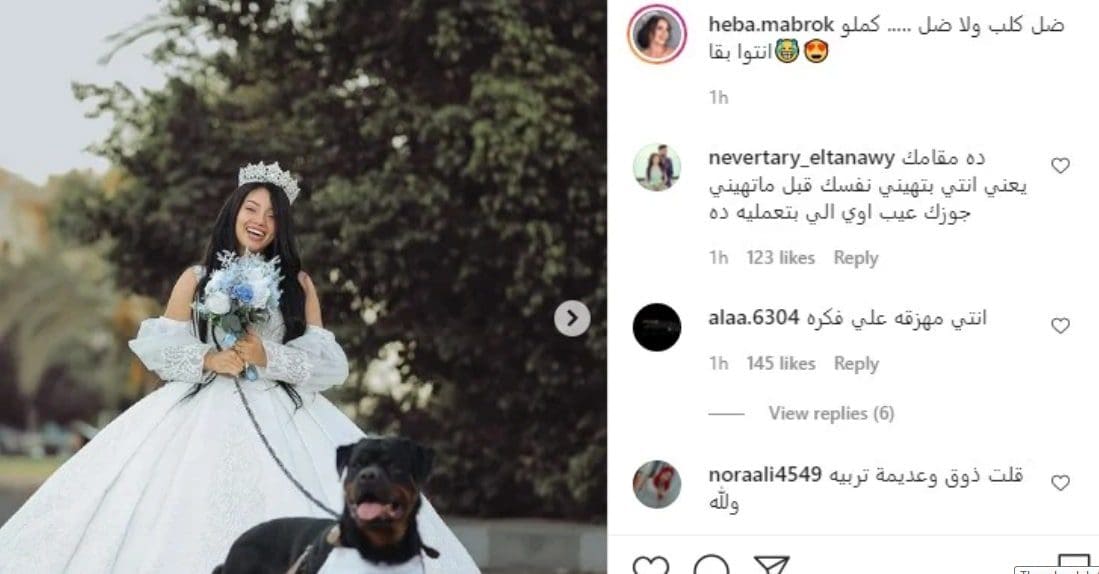
Task: Show 123 likes on first comment
Action: pyautogui.click(x=780, y=258)
